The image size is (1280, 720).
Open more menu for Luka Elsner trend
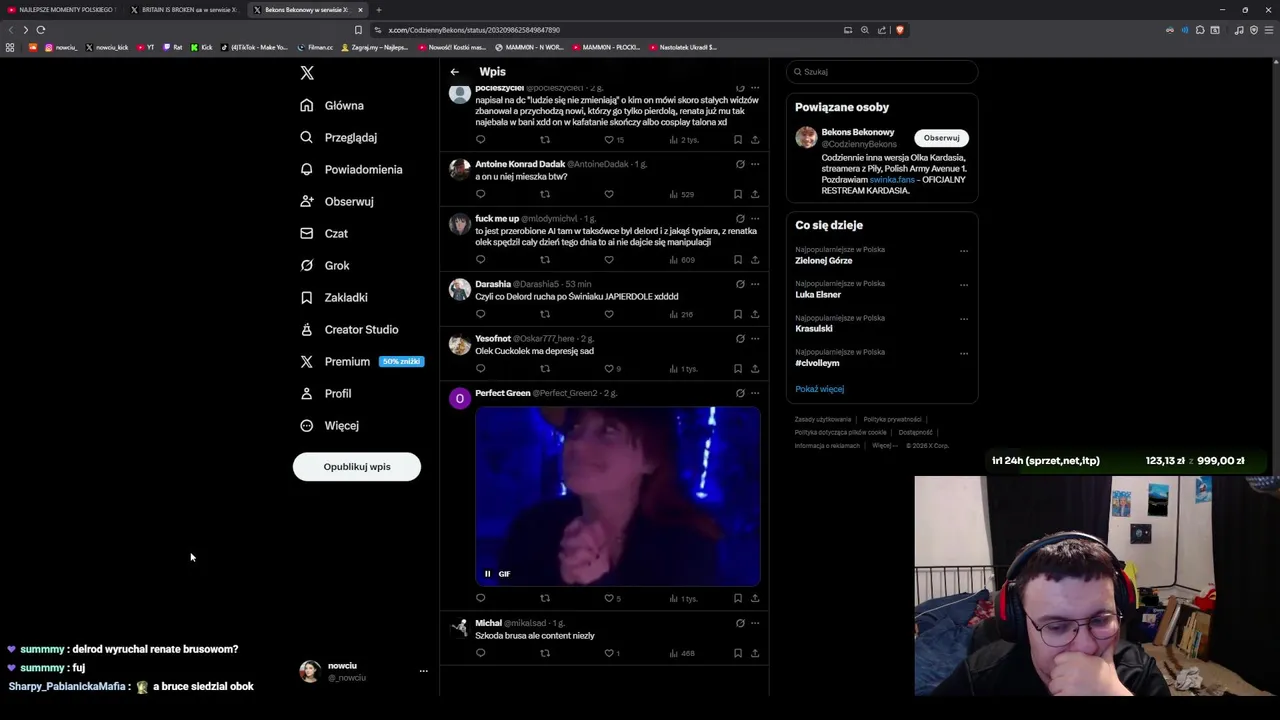click(x=964, y=284)
